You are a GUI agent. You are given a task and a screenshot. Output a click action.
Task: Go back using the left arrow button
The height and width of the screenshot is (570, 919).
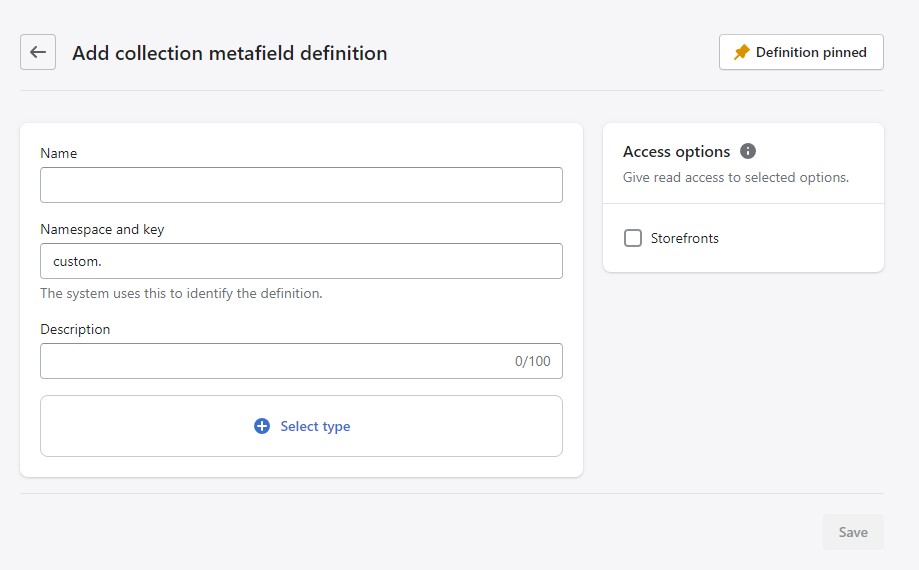pos(38,52)
